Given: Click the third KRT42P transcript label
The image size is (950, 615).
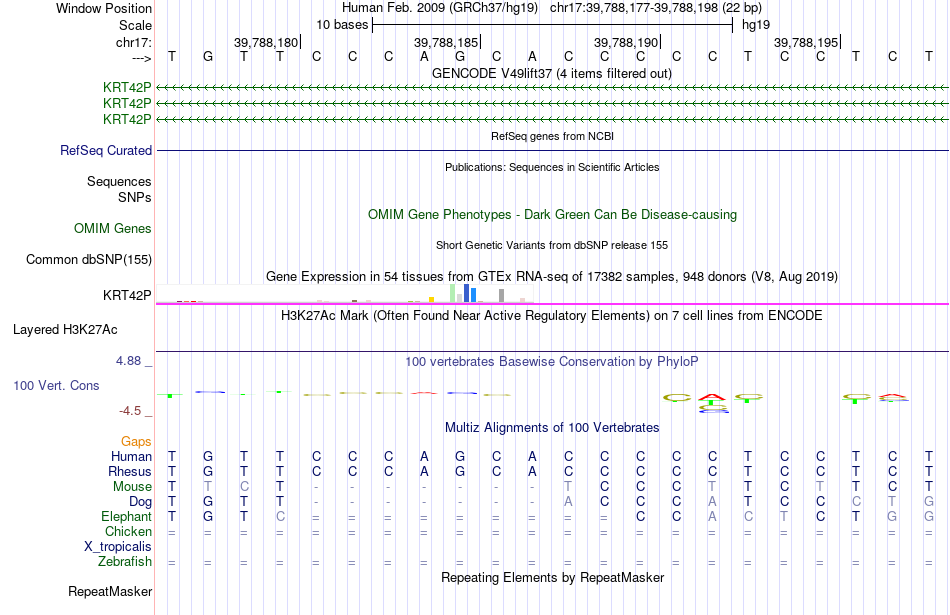Looking at the screenshot, I should [x=127, y=119].
